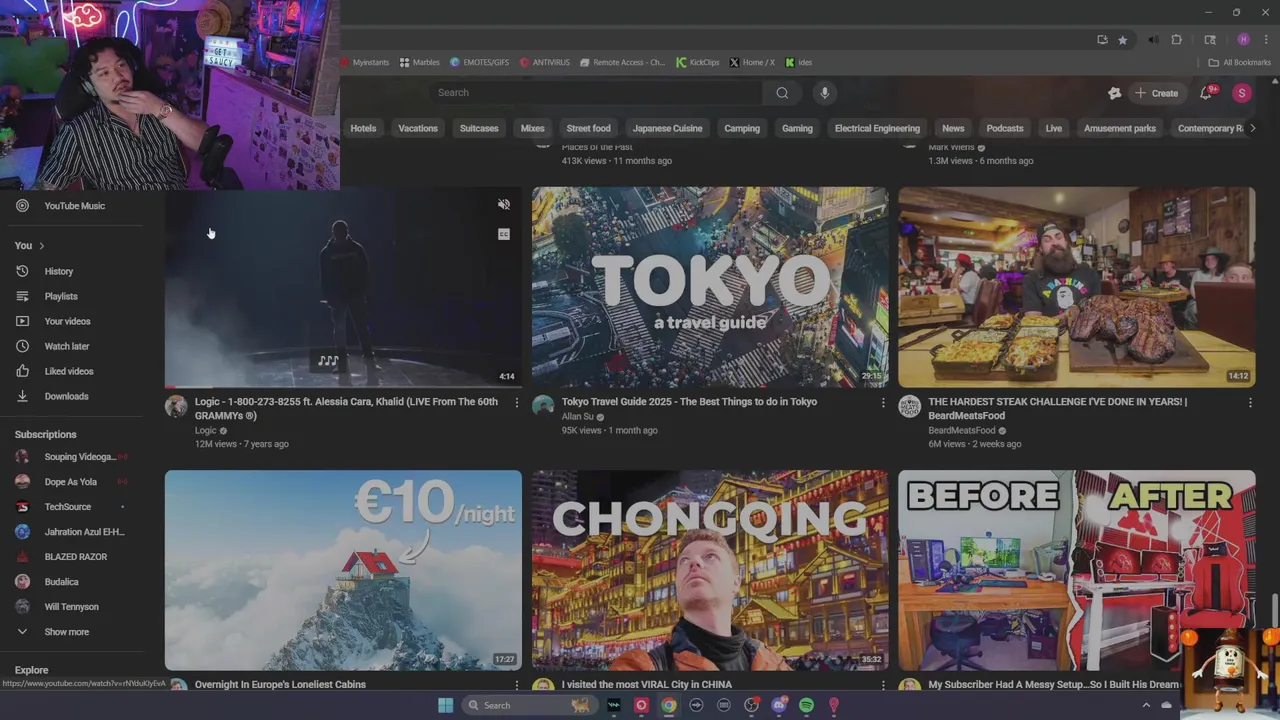
Task: Mute the tab via the speaker icon
Action: (1153, 40)
